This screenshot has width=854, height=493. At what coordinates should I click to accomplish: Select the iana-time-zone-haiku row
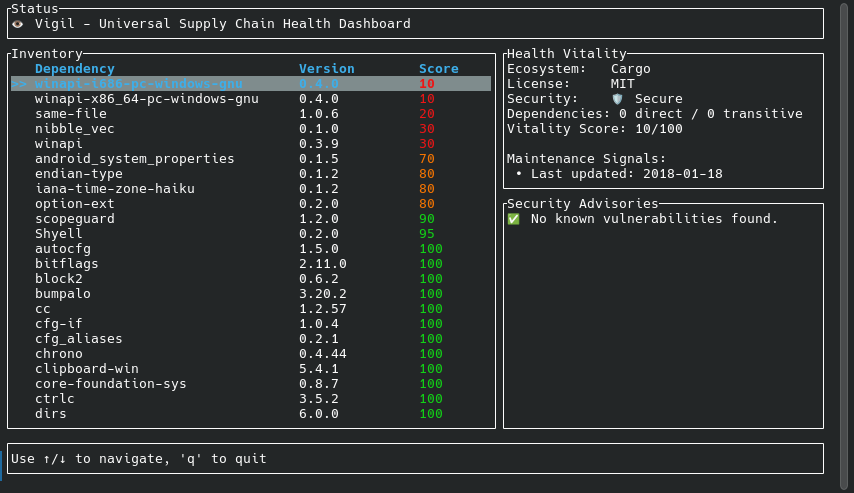point(251,189)
